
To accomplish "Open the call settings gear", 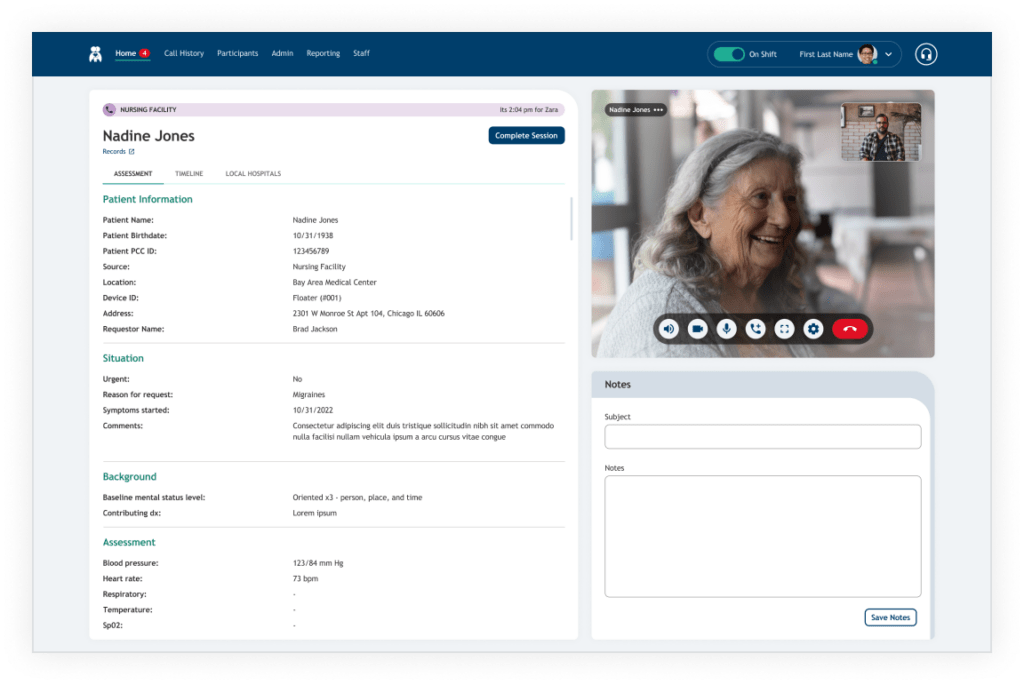I will point(813,328).
